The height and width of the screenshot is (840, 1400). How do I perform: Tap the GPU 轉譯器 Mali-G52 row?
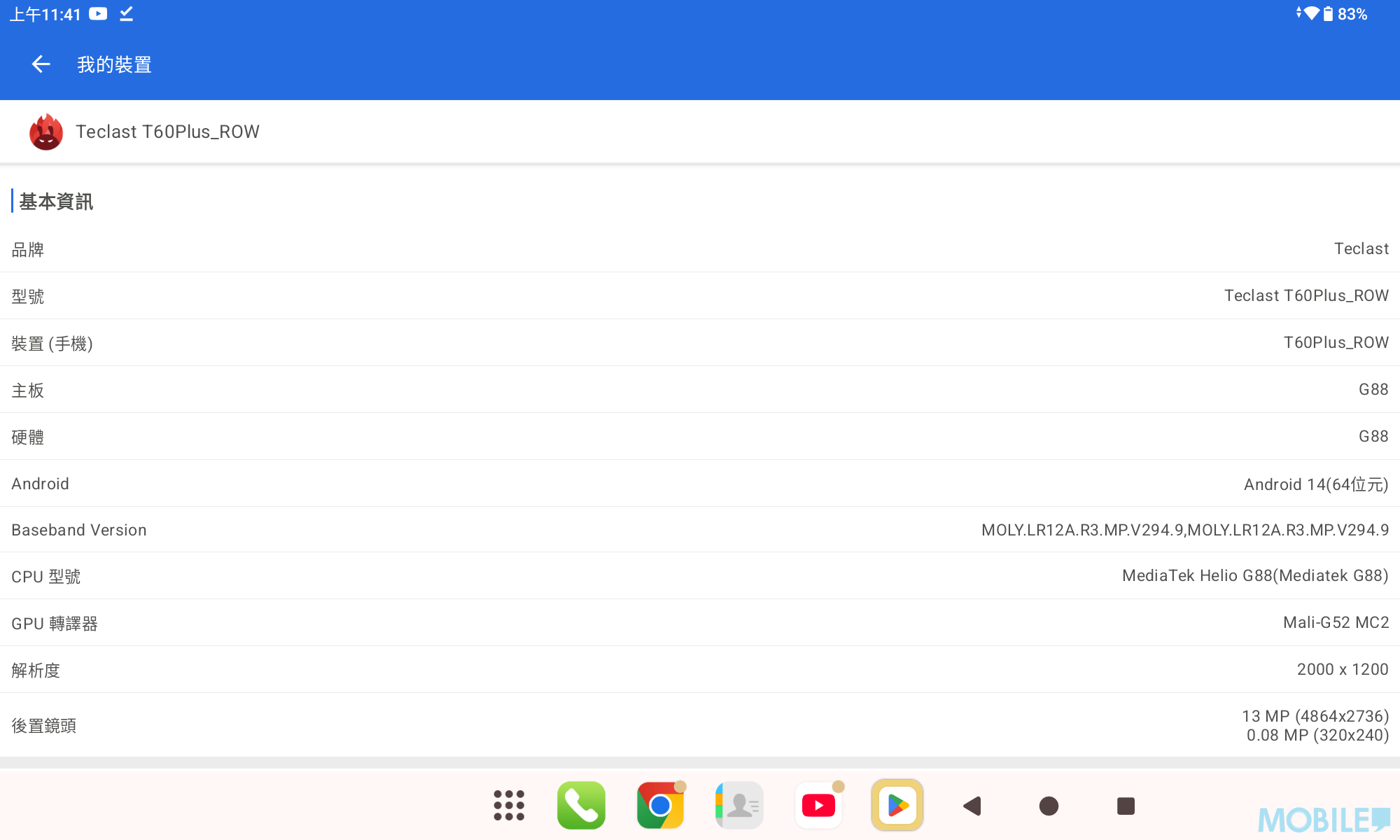(x=700, y=623)
